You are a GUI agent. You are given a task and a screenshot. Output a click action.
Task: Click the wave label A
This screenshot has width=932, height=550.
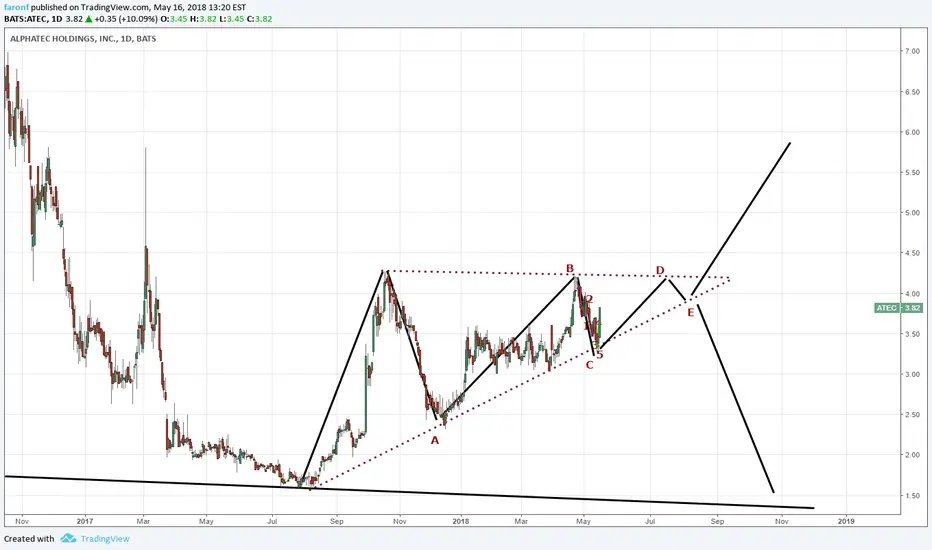(x=434, y=441)
